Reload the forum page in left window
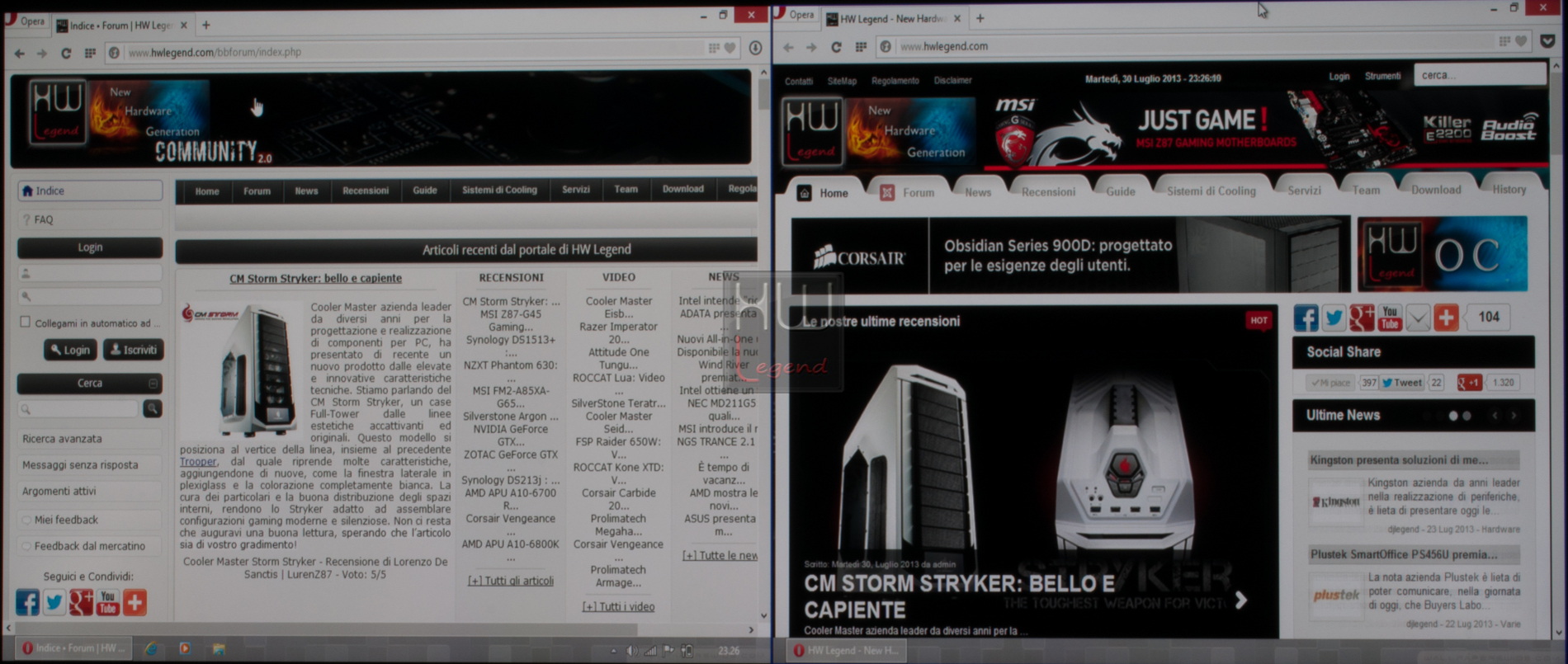This screenshot has width=1568, height=664. tap(66, 53)
